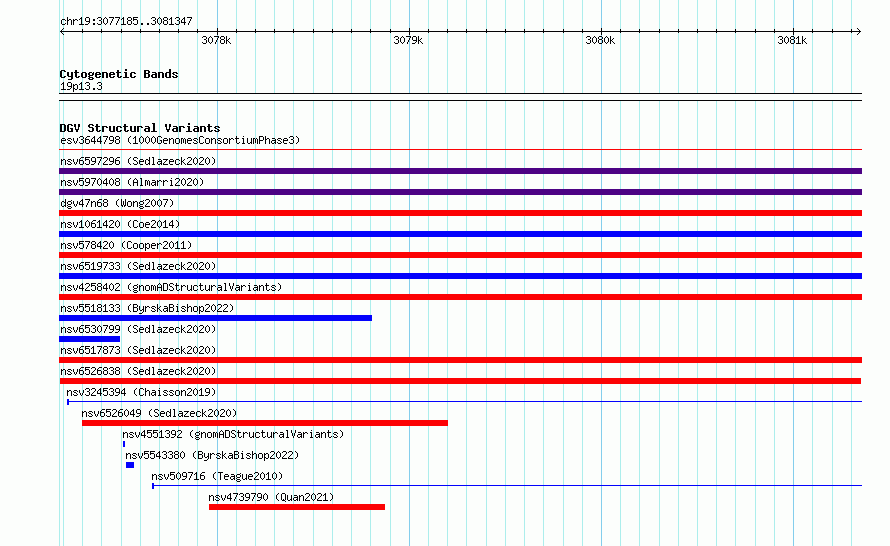Open nsv1061420 (Coe2014) label
The height and width of the screenshot is (546, 890).
click(x=120, y=224)
